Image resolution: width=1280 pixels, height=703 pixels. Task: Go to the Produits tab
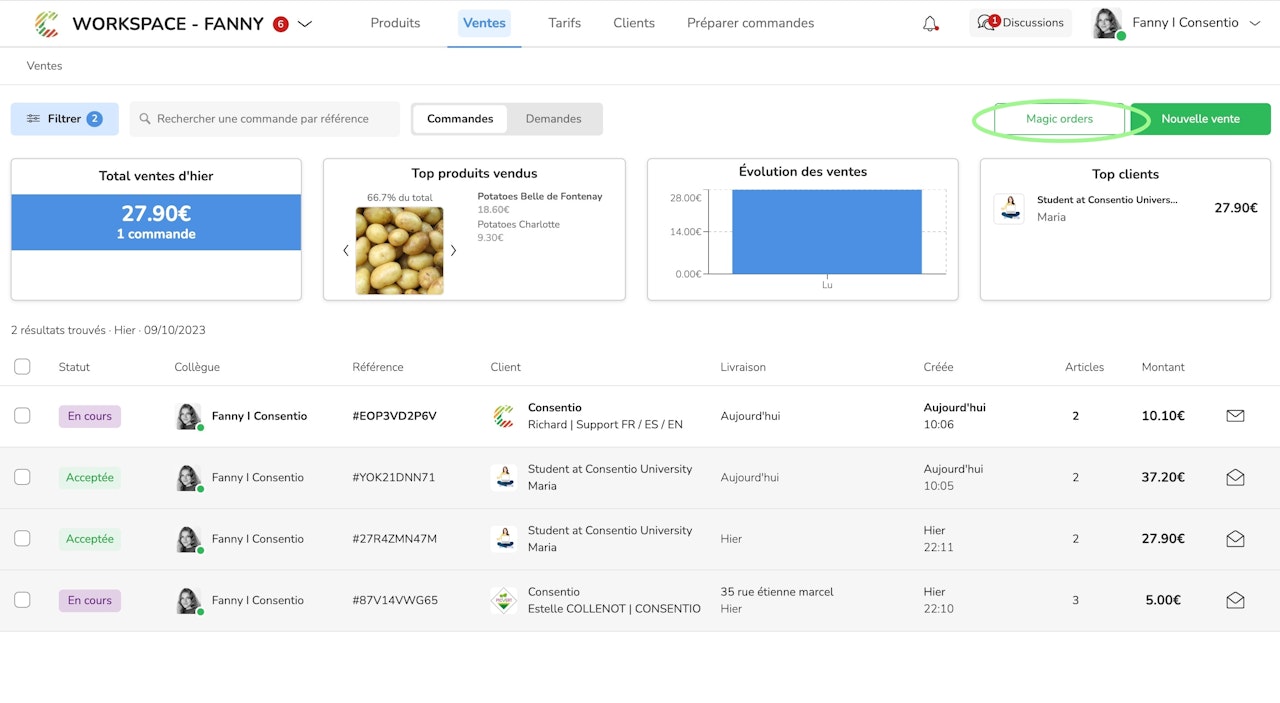coord(395,23)
